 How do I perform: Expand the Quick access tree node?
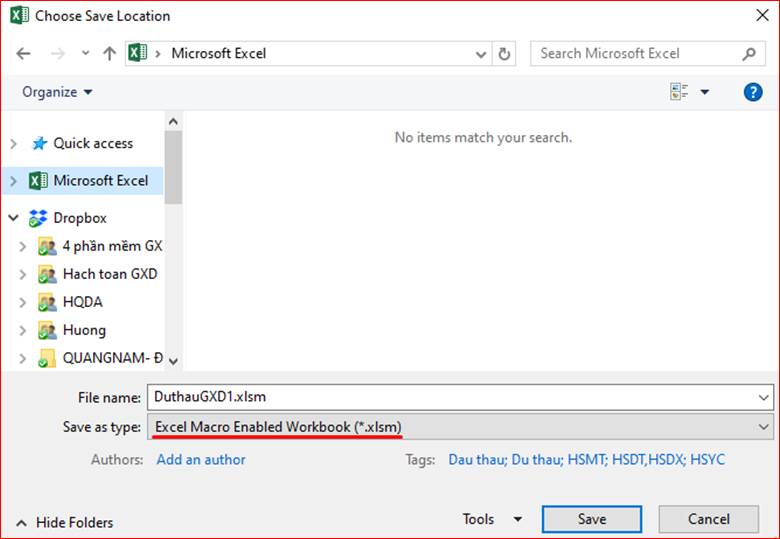click(13, 144)
